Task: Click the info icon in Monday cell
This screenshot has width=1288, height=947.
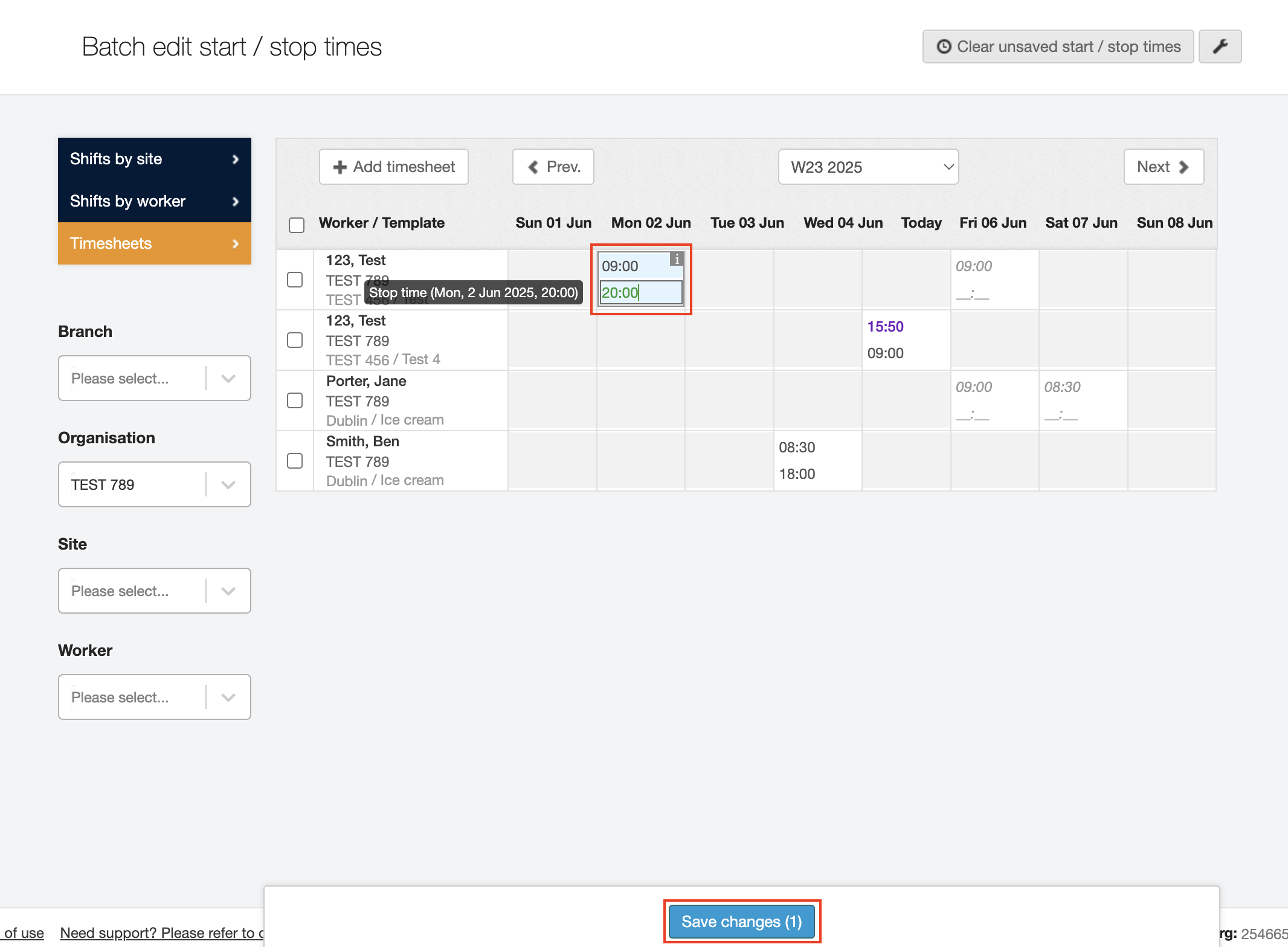Action: [x=677, y=259]
